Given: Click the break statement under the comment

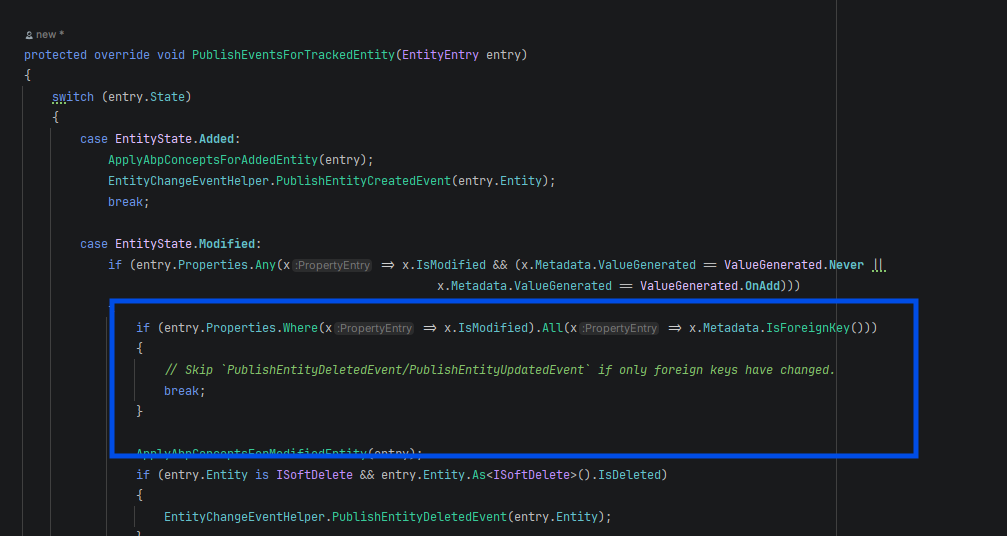Looking at the screenshot, I should [x=182, y=391].
